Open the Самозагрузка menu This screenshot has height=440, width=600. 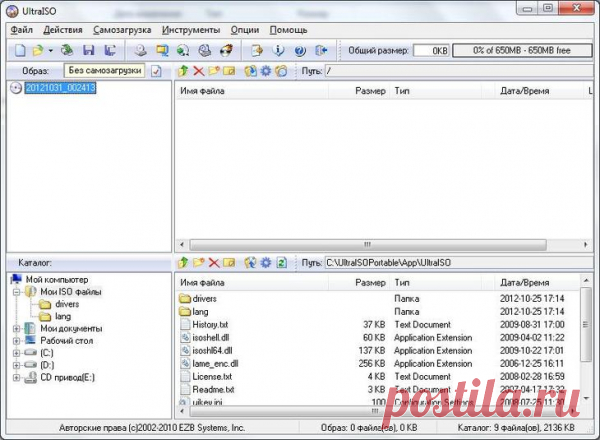pos(122,30)
